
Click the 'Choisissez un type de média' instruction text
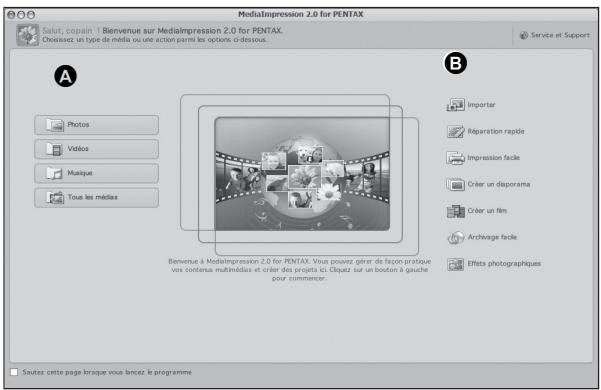tap(154, 40)
